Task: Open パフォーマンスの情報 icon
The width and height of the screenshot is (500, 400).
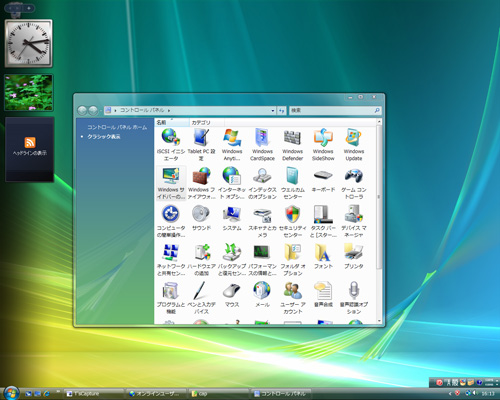Action: pos(262,260)
